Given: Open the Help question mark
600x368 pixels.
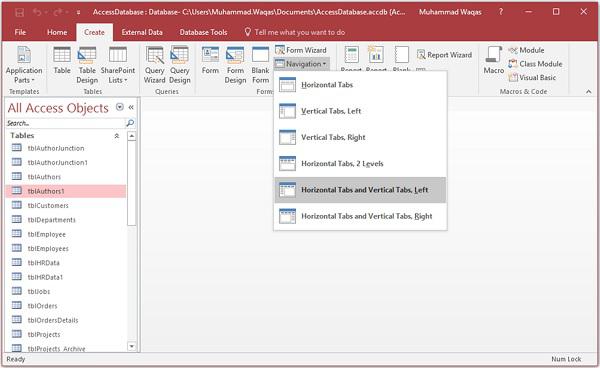Looking at the screenshot, I should click(x=501, y=12).
